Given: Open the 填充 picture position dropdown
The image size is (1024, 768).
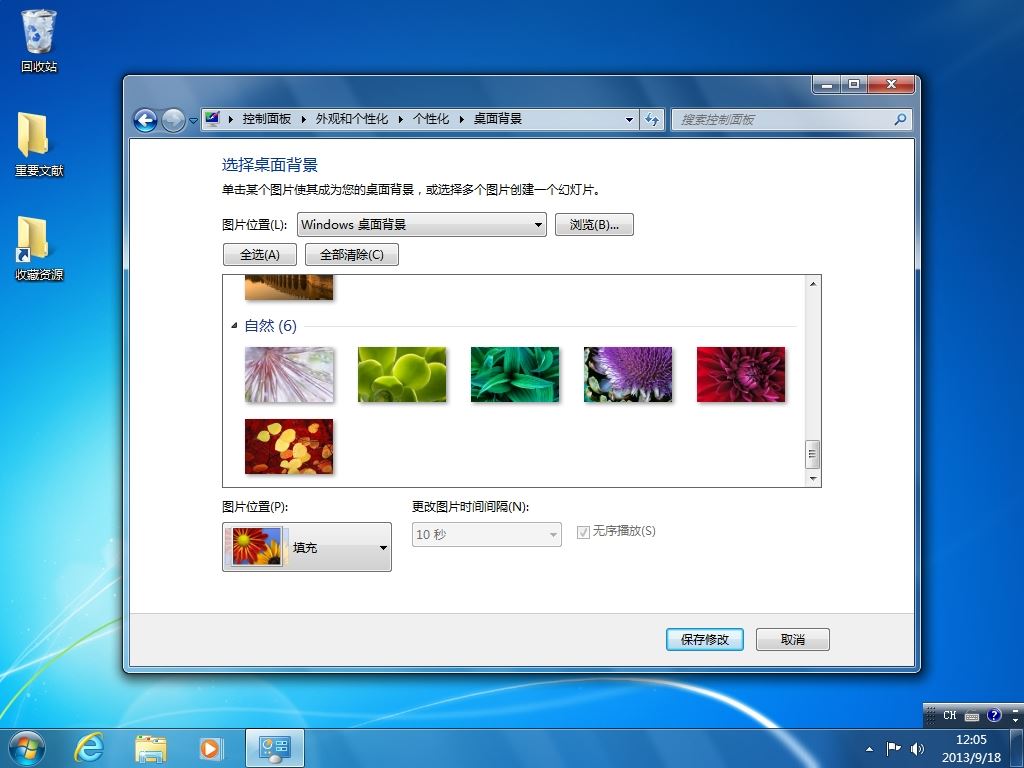Looking at the screenshot, I should 307,547.
